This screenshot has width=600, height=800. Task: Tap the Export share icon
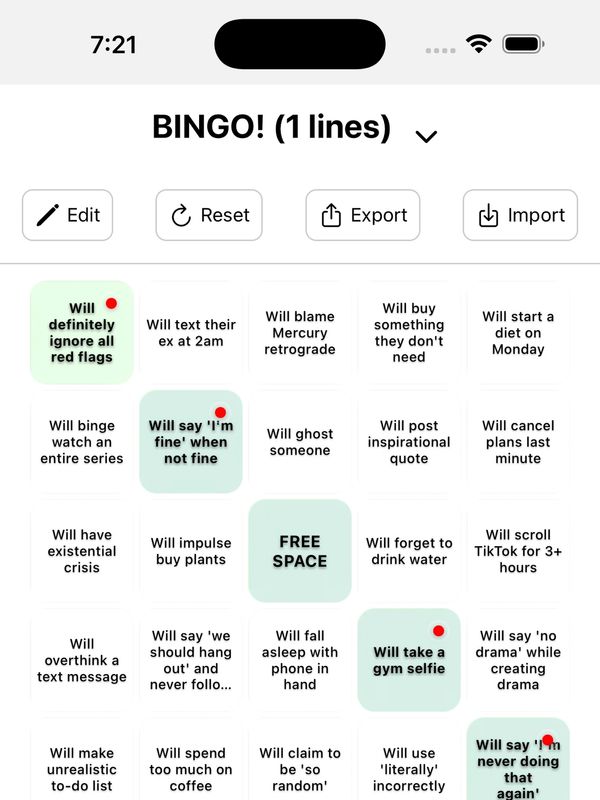pos(330,215)
